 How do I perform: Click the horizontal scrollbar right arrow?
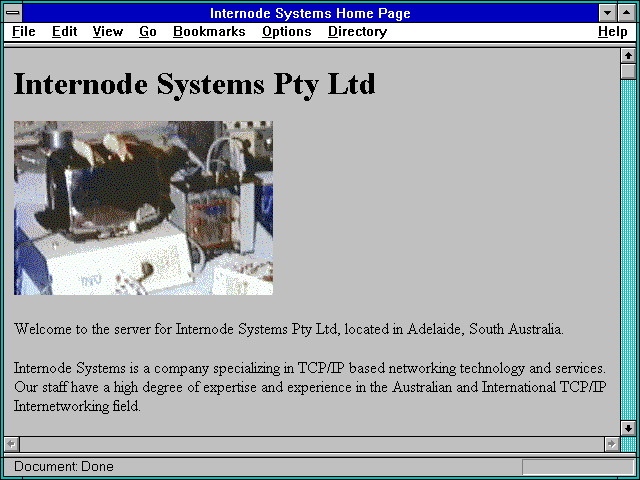[x=611, y=444]
